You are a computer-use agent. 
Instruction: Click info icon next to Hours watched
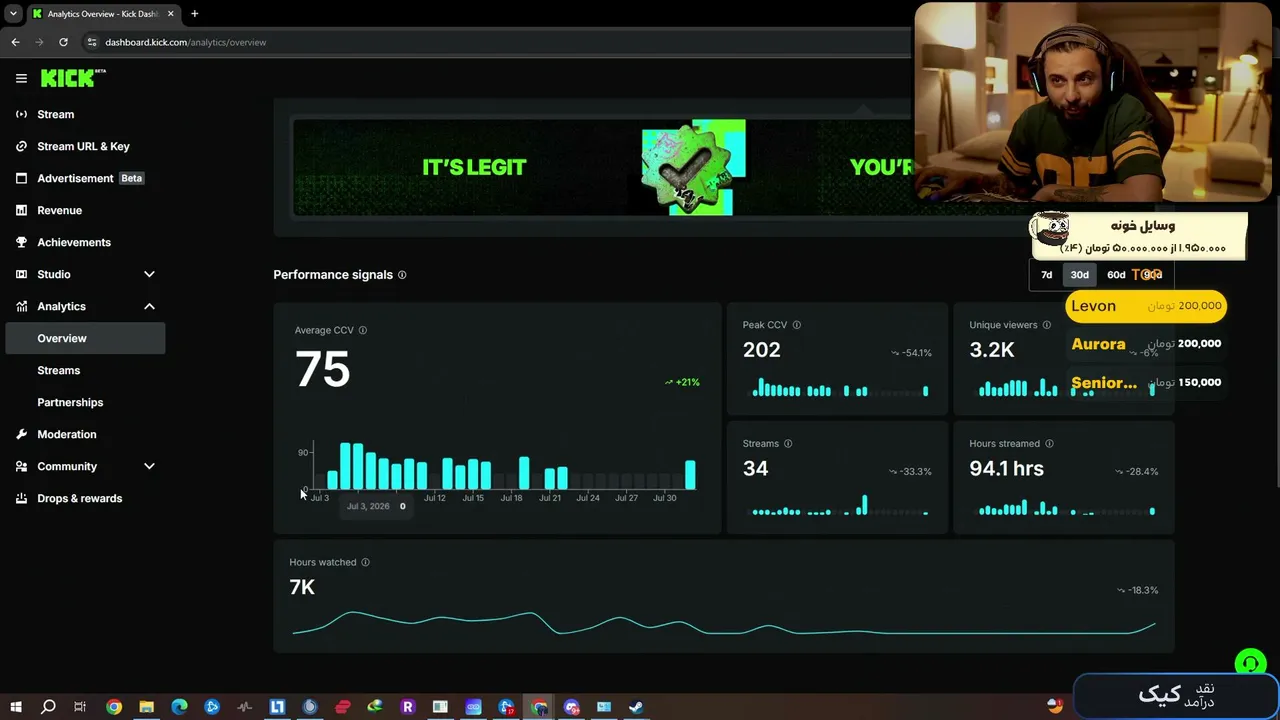(x=365, y=562)
